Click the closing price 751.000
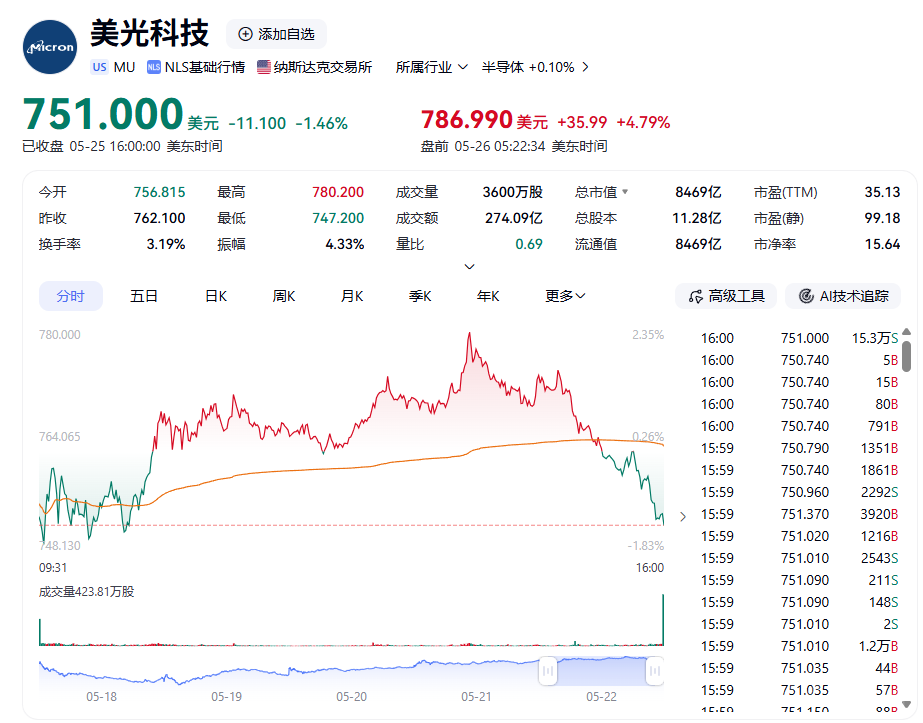 click(103, 114)
